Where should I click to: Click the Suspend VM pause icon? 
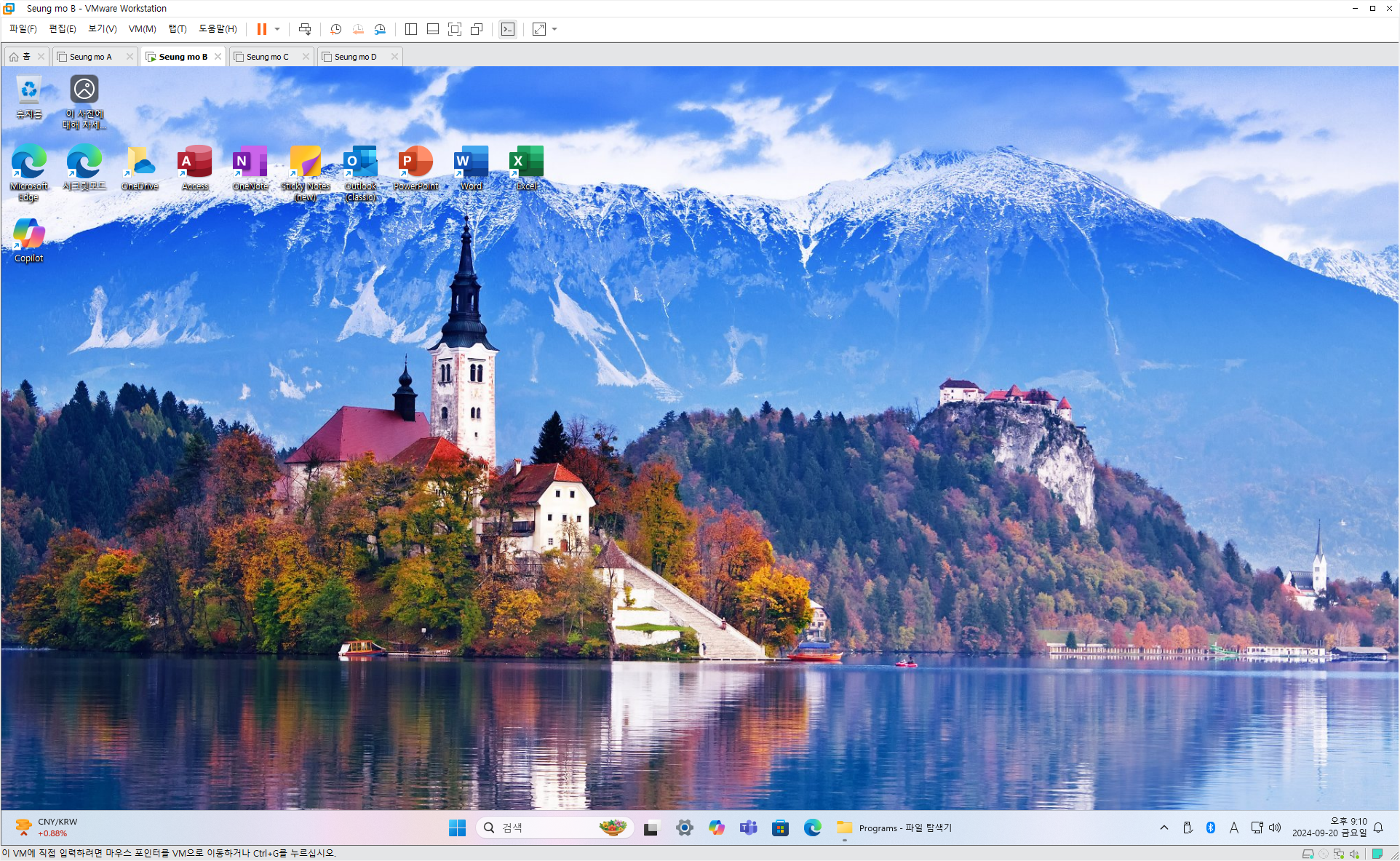click(261, 29)
